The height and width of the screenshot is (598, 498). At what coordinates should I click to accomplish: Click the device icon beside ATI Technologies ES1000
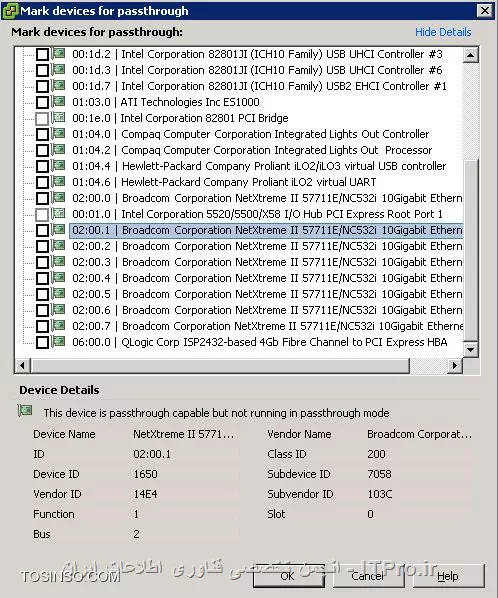coord(58,102)
